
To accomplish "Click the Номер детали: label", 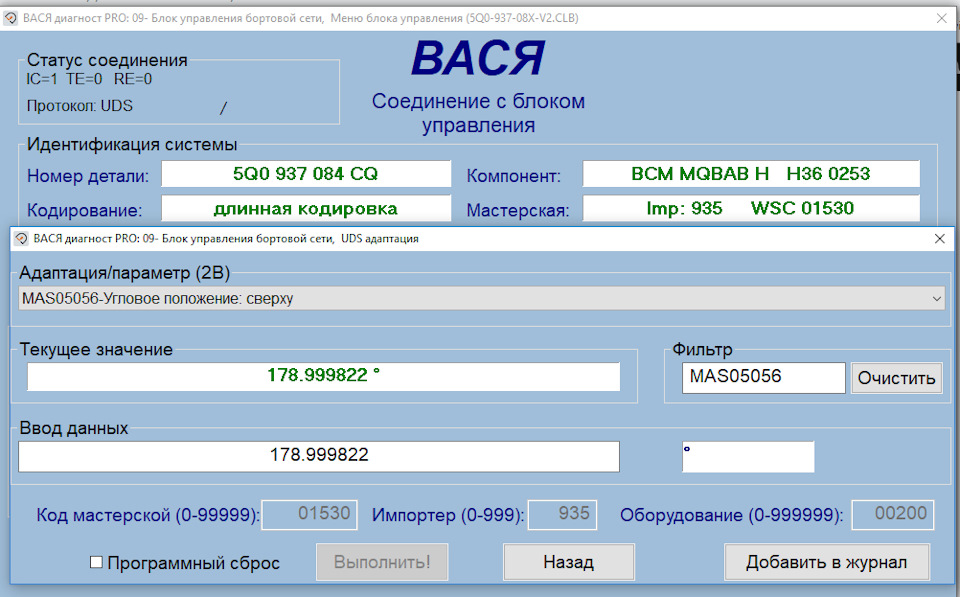I will pyautogui.click(x=88, y=176).
